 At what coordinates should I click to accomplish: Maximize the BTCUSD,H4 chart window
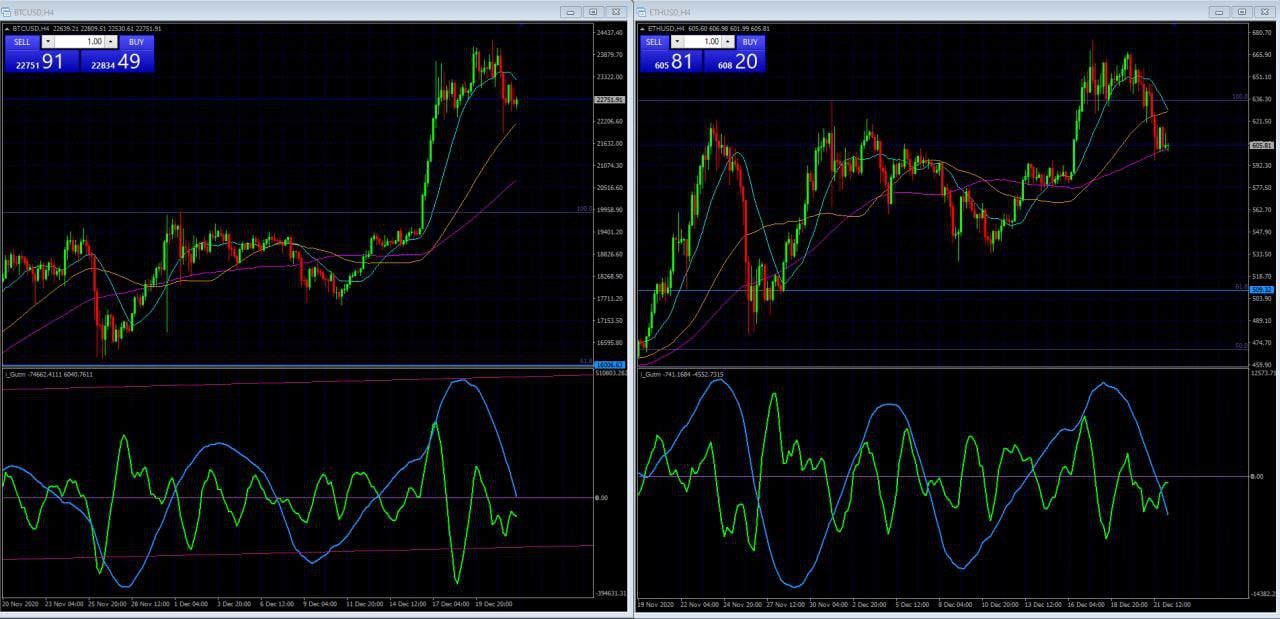[x=593, y=12]
